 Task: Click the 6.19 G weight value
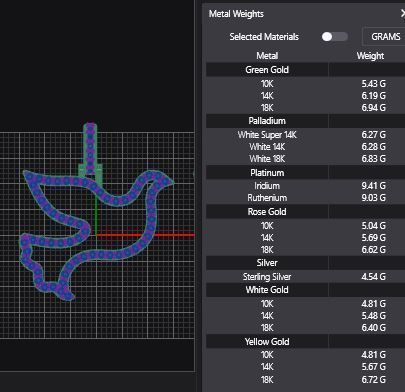374,96
